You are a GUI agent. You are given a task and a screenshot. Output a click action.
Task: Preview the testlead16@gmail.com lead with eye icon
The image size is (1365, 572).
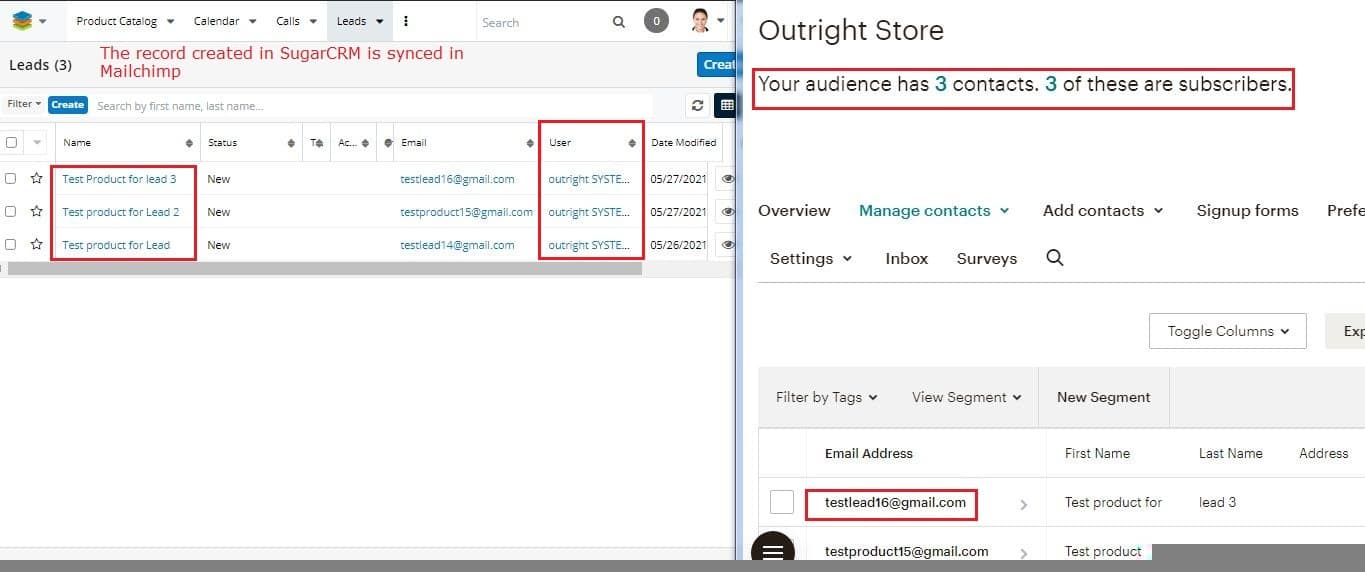coord(727,179)
